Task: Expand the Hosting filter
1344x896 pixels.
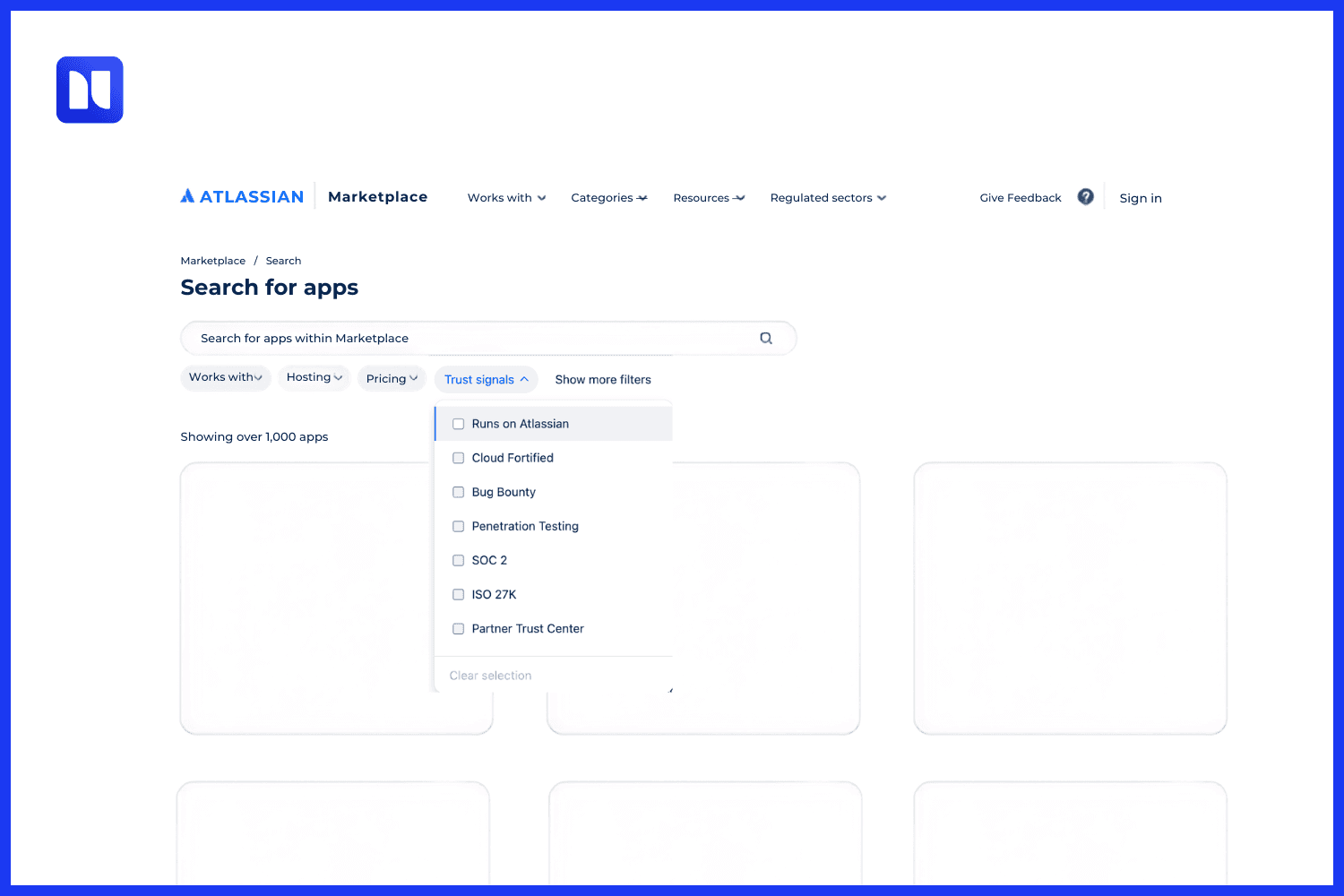Action: pyautogui.click(x=314, y=378)
